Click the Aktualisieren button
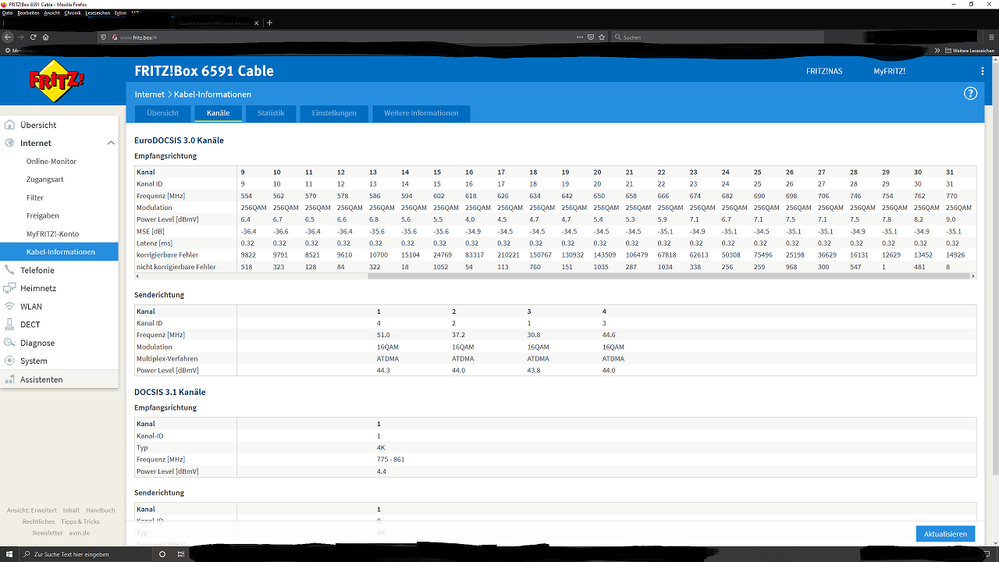999x562 pixels. [945, 534]
